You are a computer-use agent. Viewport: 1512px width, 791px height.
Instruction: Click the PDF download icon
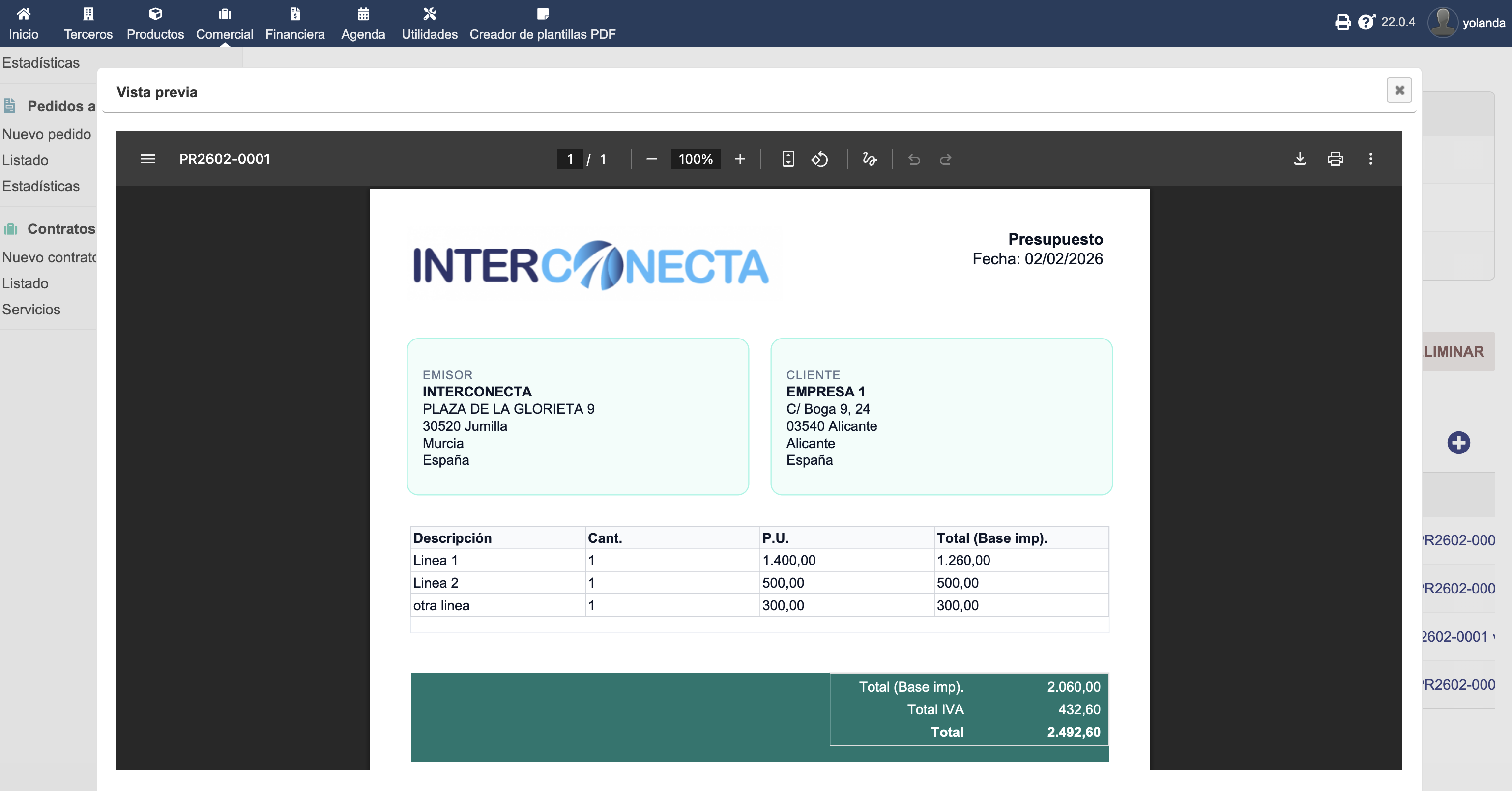[x=1300, y=158]
